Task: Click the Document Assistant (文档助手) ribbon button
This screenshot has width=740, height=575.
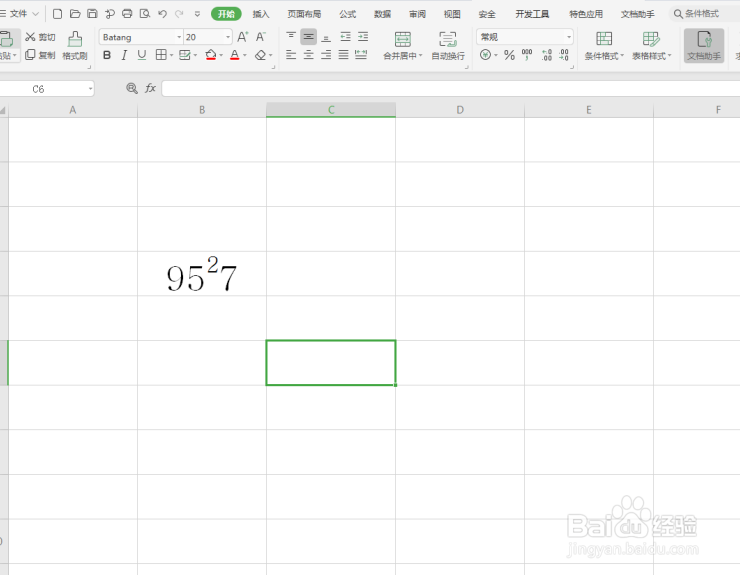Action: [x=704, y=46]
